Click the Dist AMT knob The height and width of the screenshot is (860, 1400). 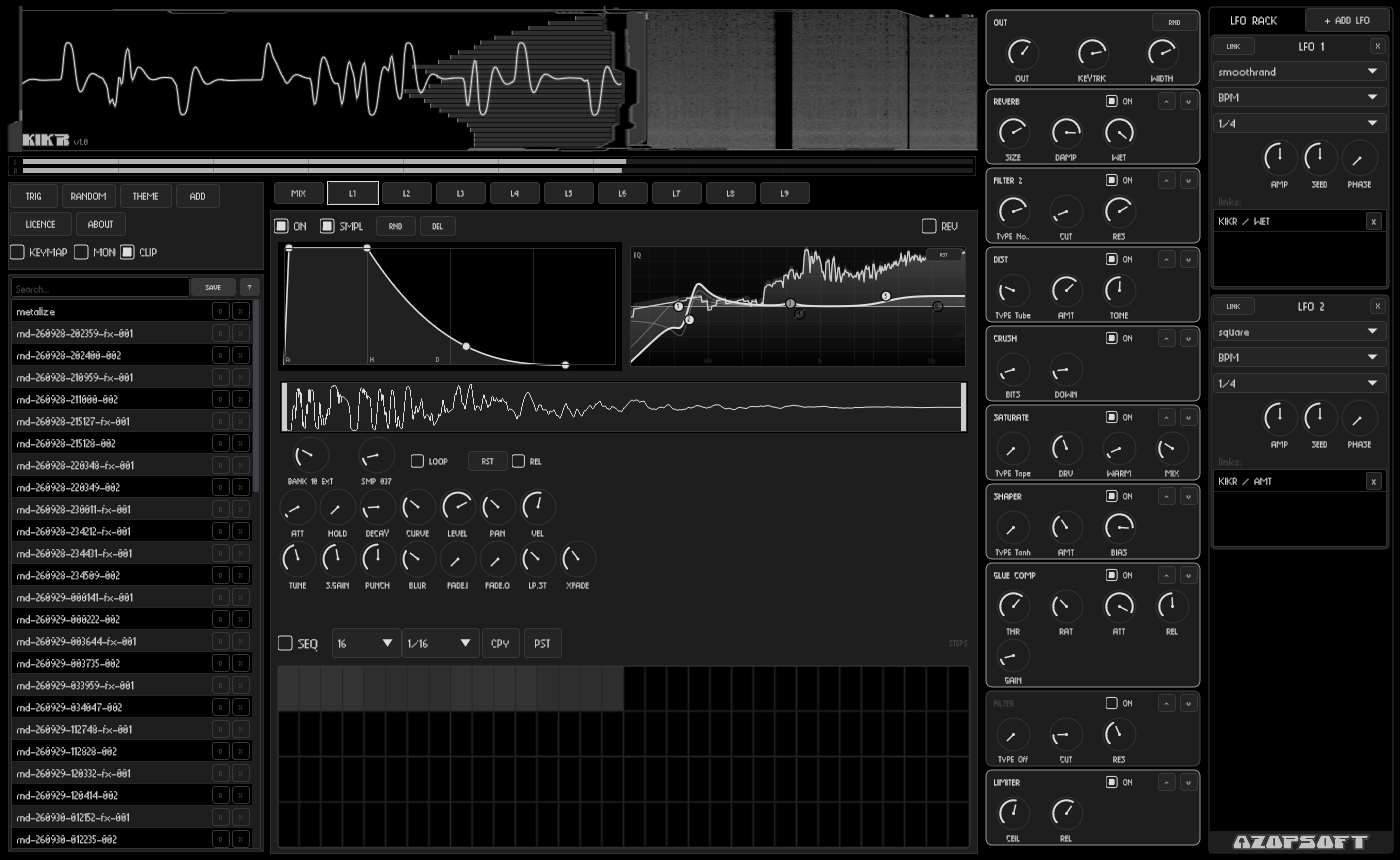[1066, 290]
